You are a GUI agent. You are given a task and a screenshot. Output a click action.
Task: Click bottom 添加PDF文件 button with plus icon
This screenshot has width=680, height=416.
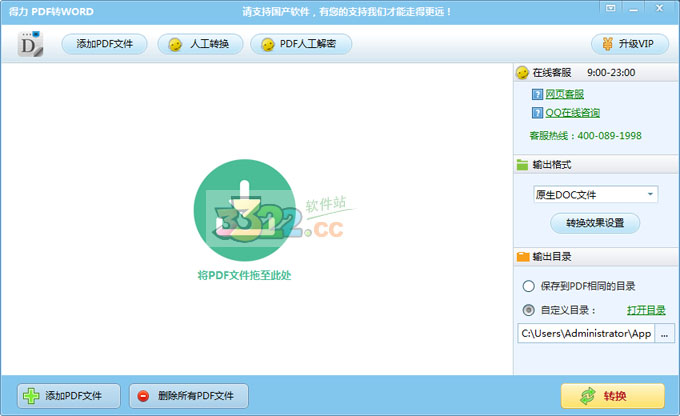click(69, 396)
